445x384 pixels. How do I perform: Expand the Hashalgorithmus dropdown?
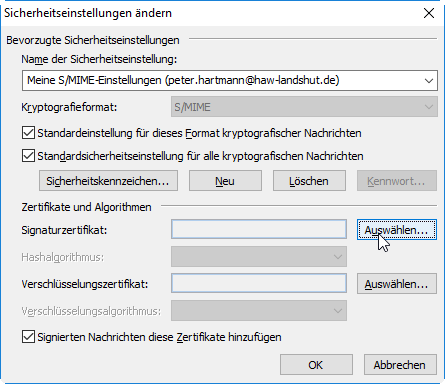[x=259, y=256]
